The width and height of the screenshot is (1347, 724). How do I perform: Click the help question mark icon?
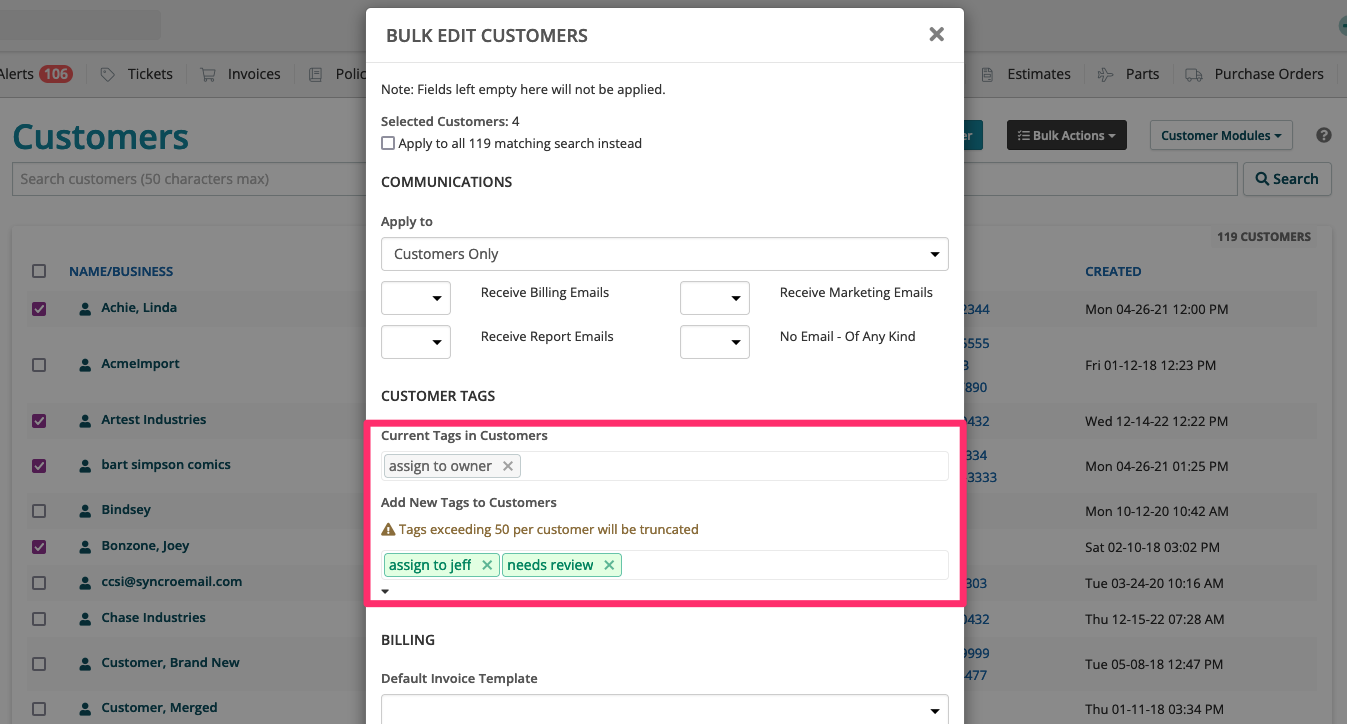pyautogui.click(x=1324, y=135)
